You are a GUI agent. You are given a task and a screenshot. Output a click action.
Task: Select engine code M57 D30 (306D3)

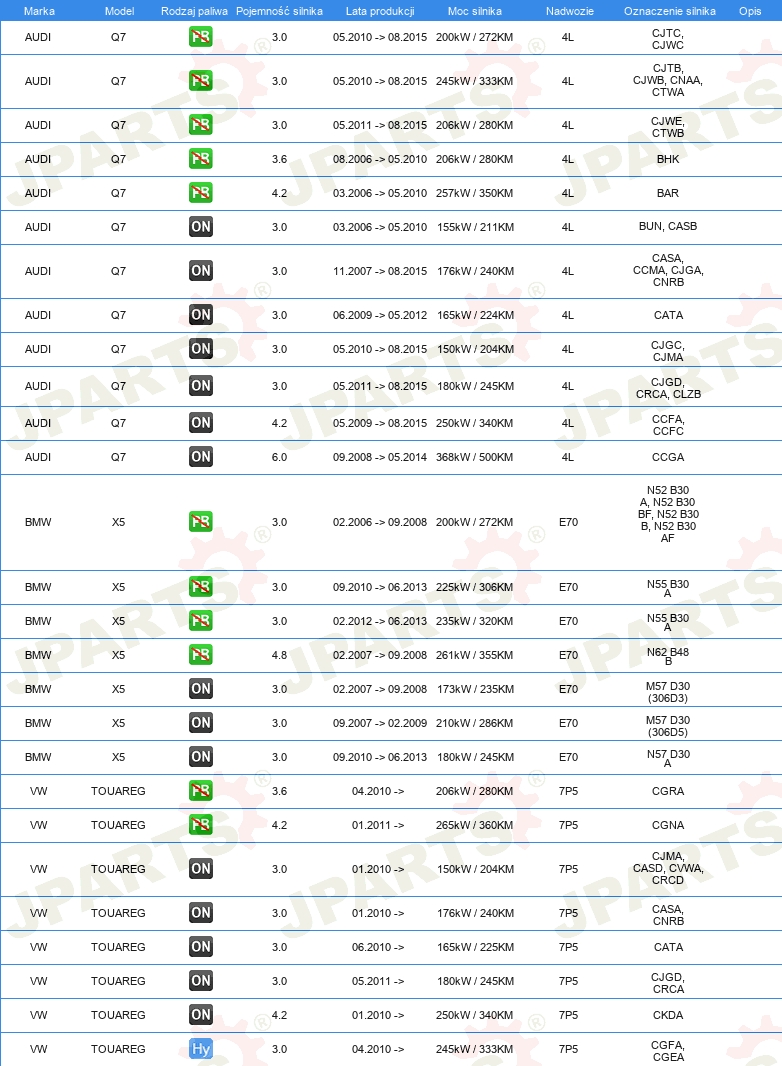coord(668,692)
